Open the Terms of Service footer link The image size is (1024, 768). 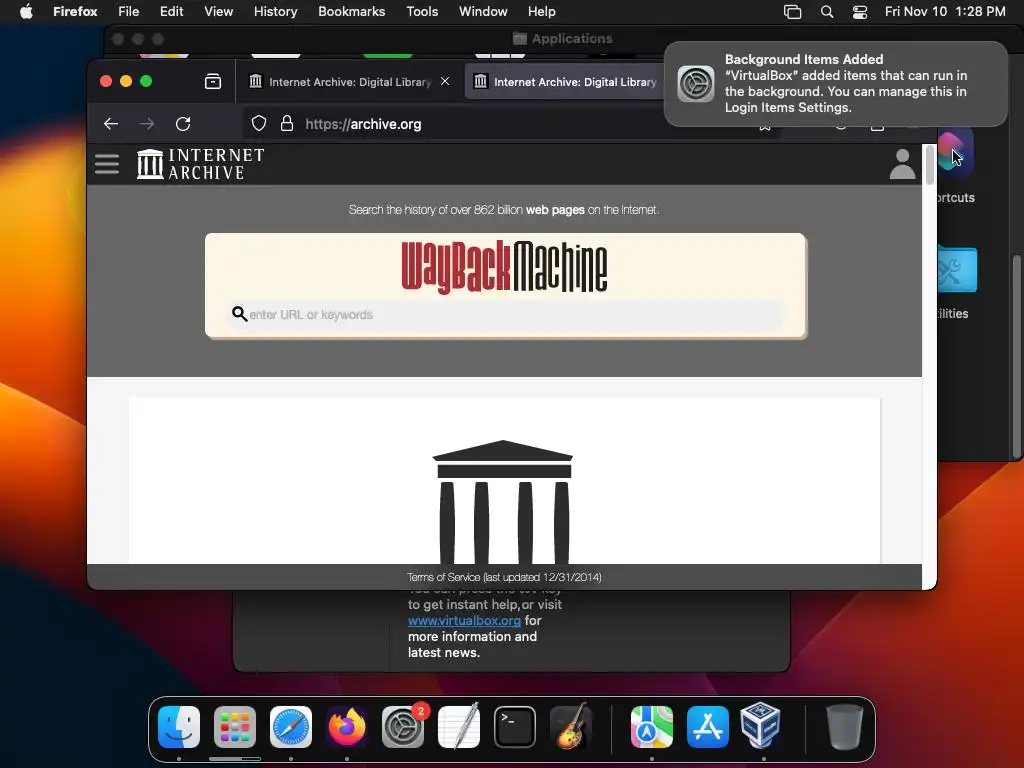[504, 577]
